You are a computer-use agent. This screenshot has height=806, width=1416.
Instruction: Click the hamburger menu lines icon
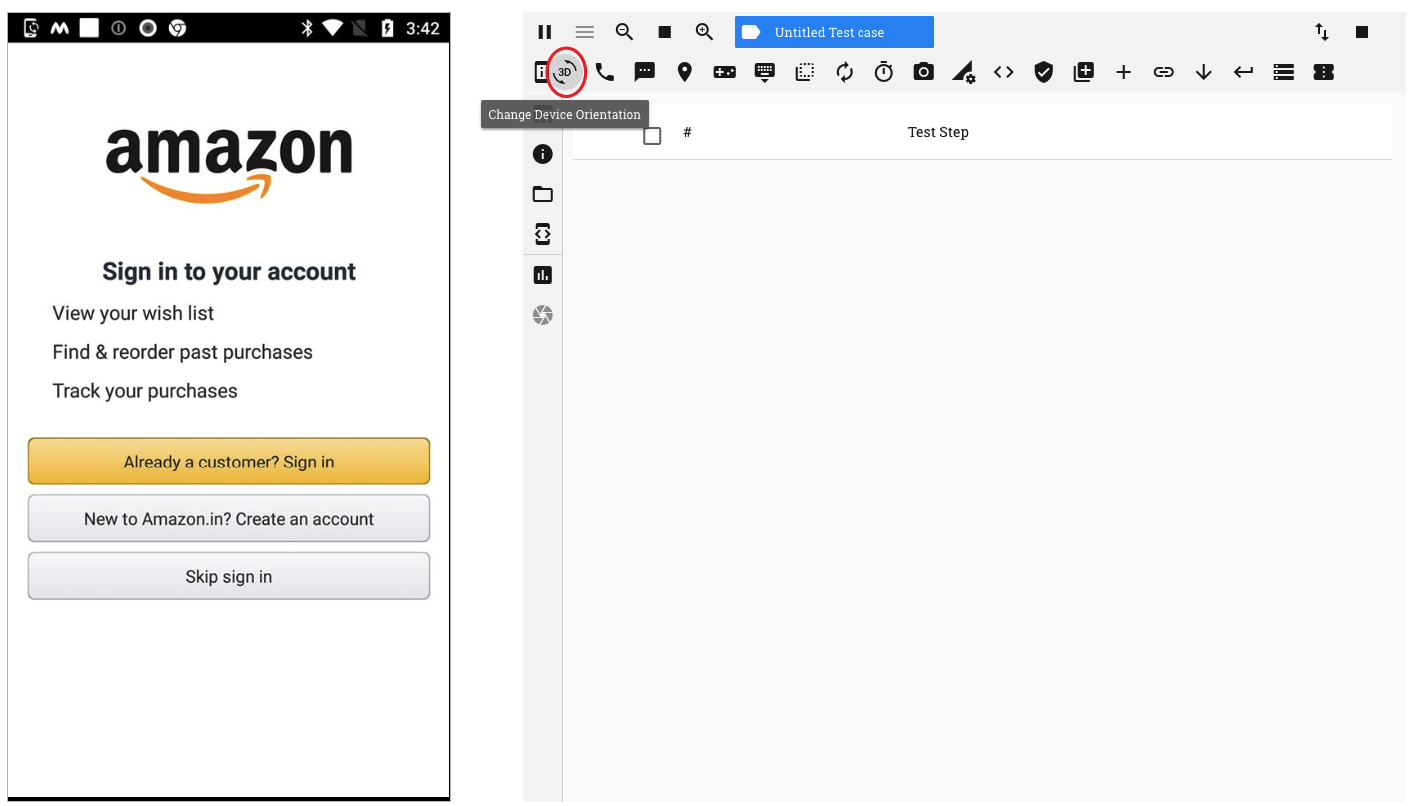(x=585, y=32)
